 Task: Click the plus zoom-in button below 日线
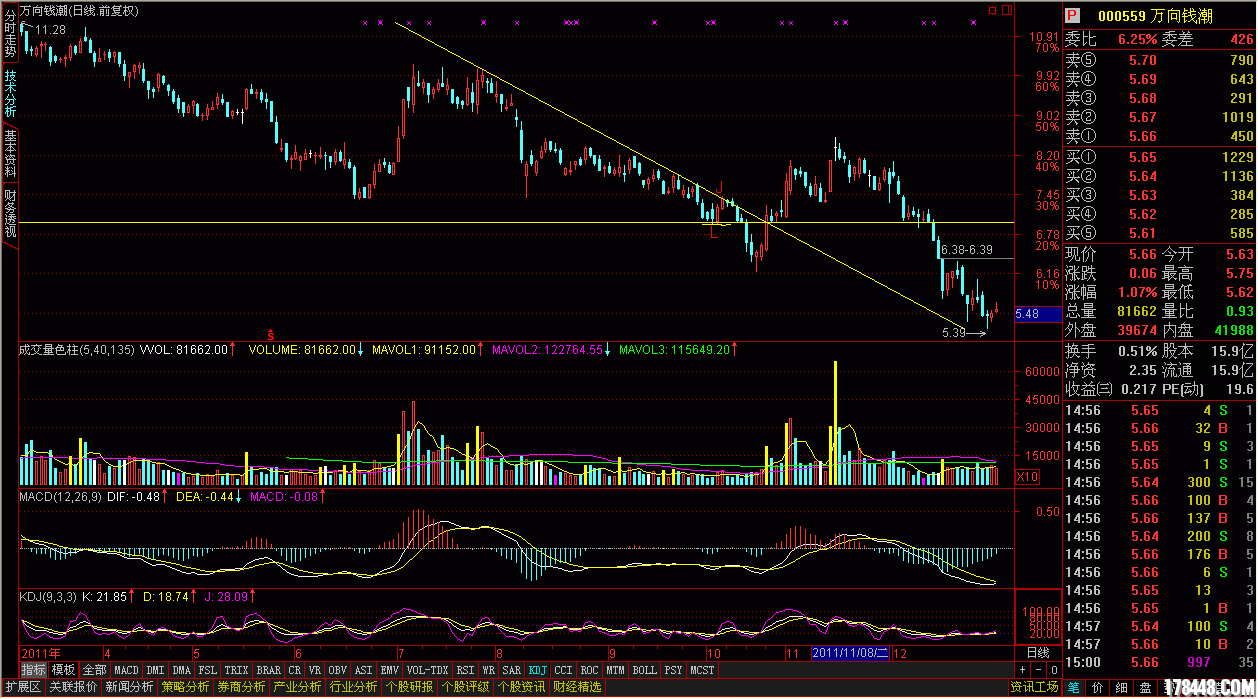tap(1022, 670)
